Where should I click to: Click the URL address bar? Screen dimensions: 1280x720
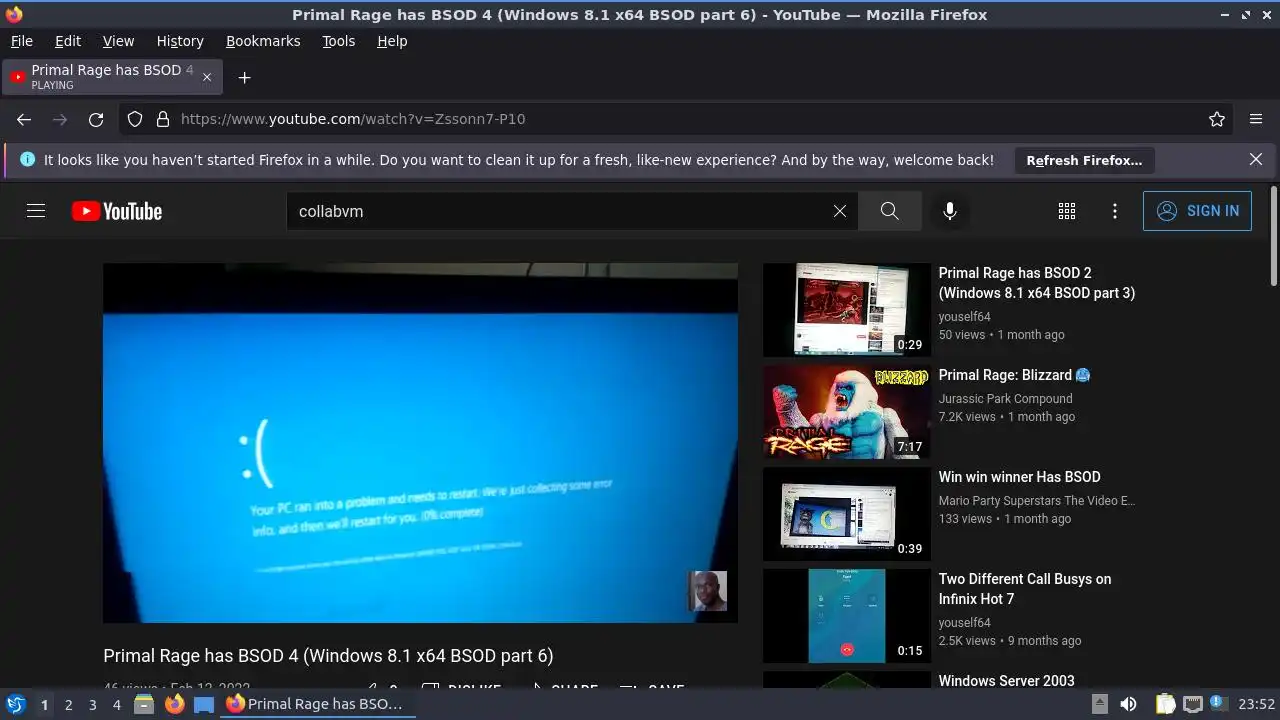click(677, 119)
